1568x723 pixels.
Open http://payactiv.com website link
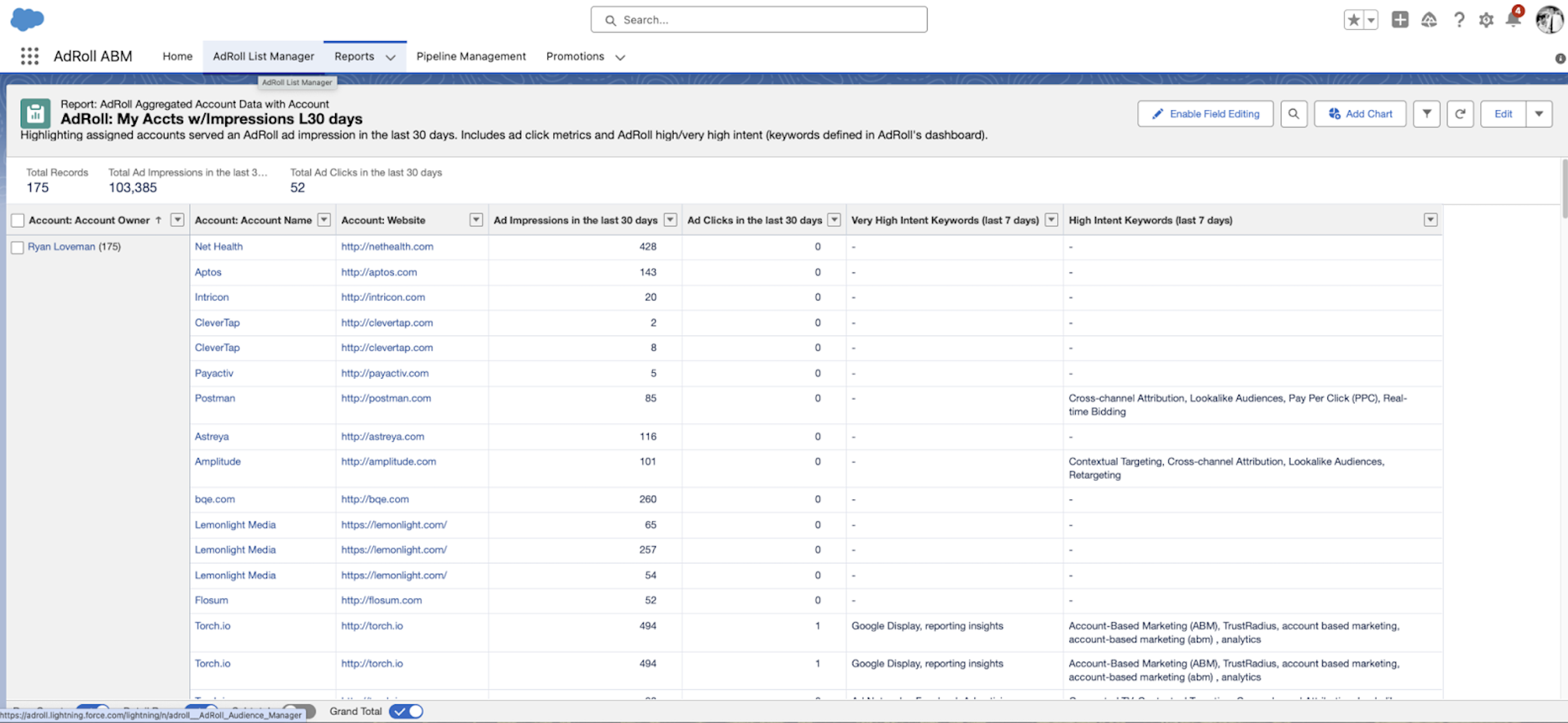tap(385, 373)
